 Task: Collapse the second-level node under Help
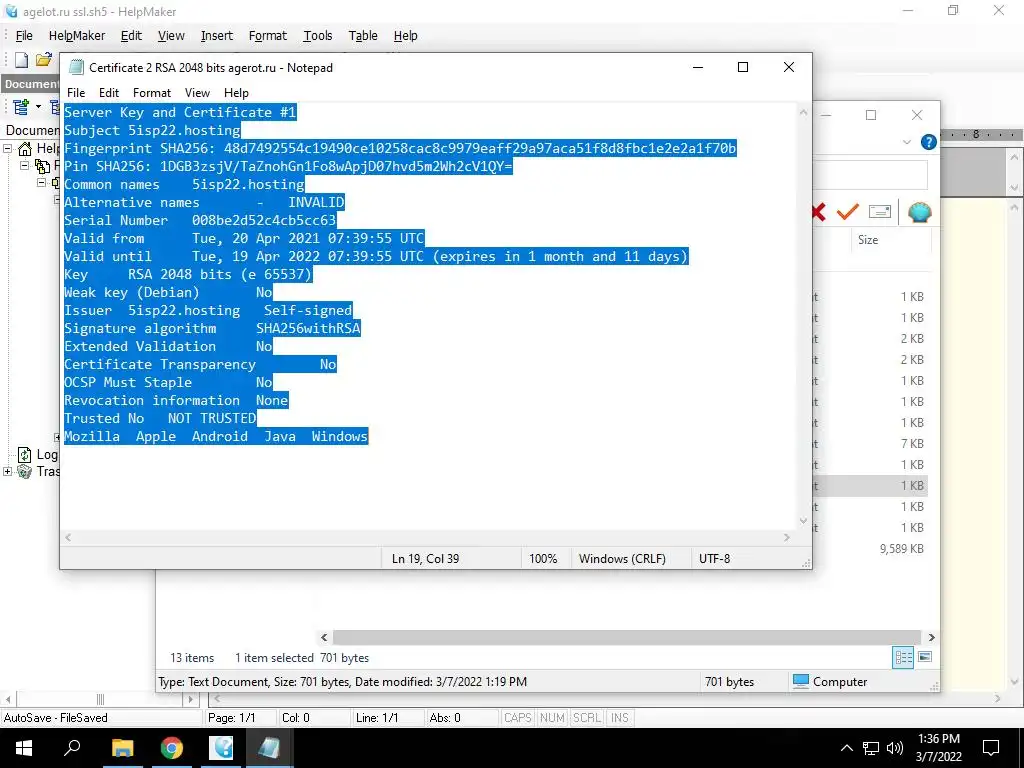point(25,165)
